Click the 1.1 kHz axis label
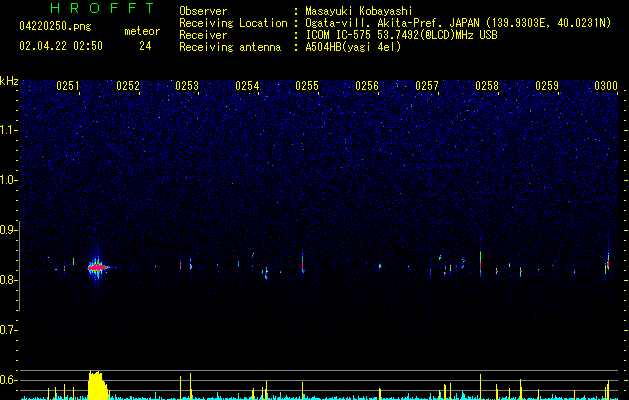 click(x=8, y=130)
